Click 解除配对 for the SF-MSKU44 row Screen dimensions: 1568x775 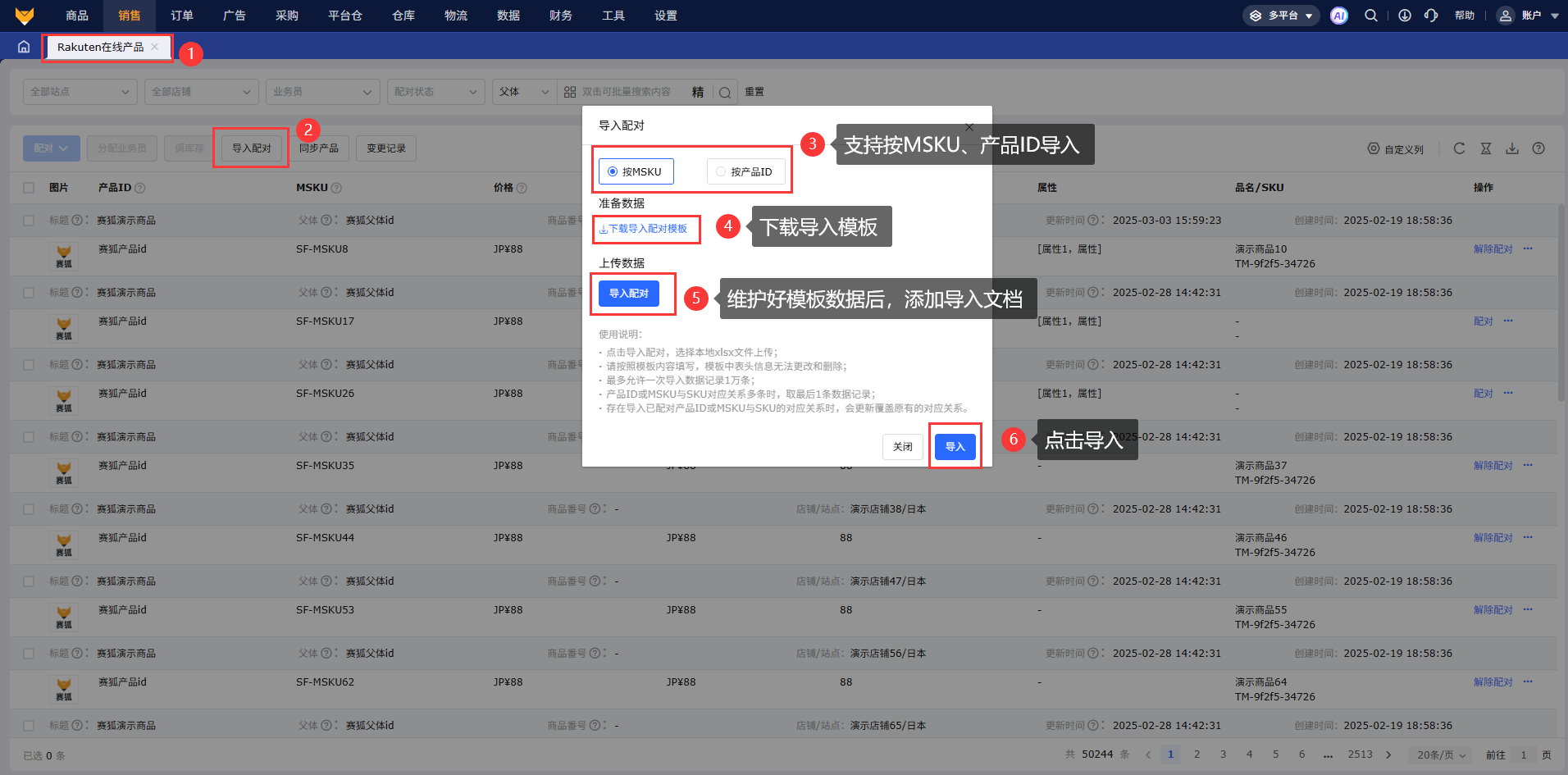coord(1493,537)
